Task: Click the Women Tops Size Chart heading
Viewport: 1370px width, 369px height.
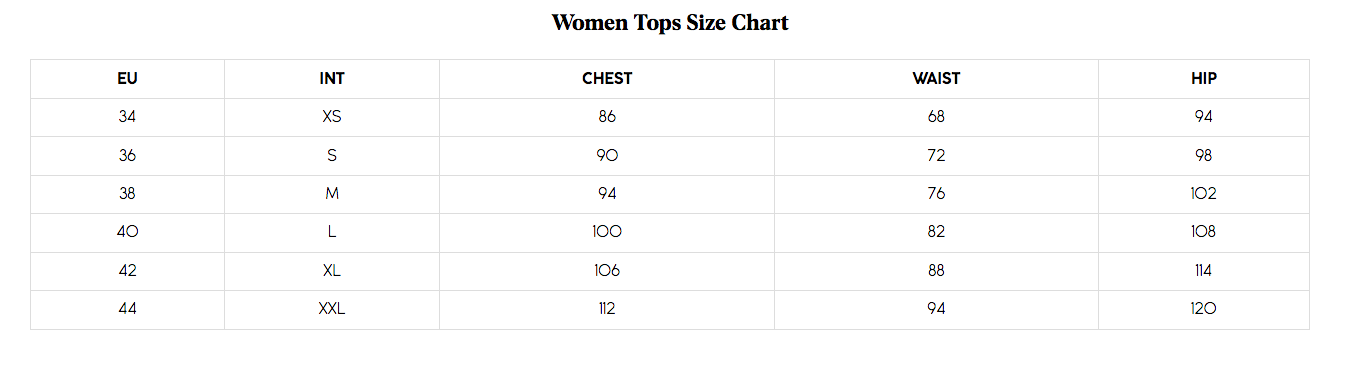Action: tap(670, 22)
